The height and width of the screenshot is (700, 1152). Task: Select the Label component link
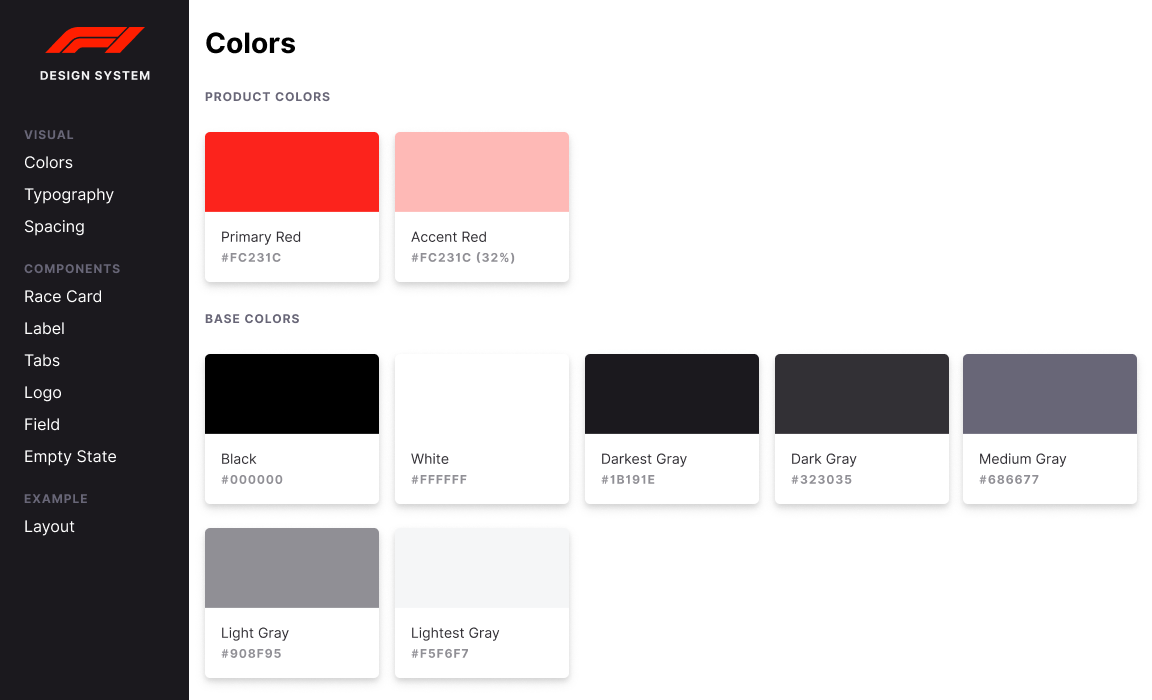point(44,328)
